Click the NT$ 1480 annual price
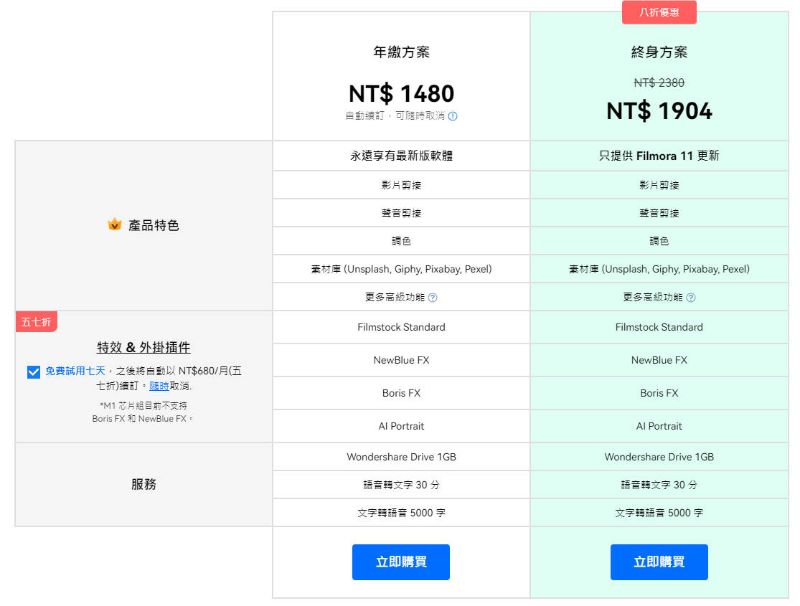The width and height of the screenshot is (800, 606). pyautogui.click(x=402, y=94)
